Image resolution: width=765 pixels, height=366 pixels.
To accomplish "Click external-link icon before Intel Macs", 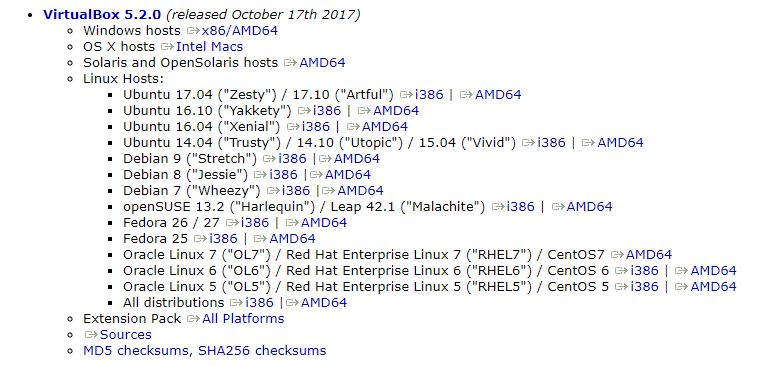I will (168, 47).
